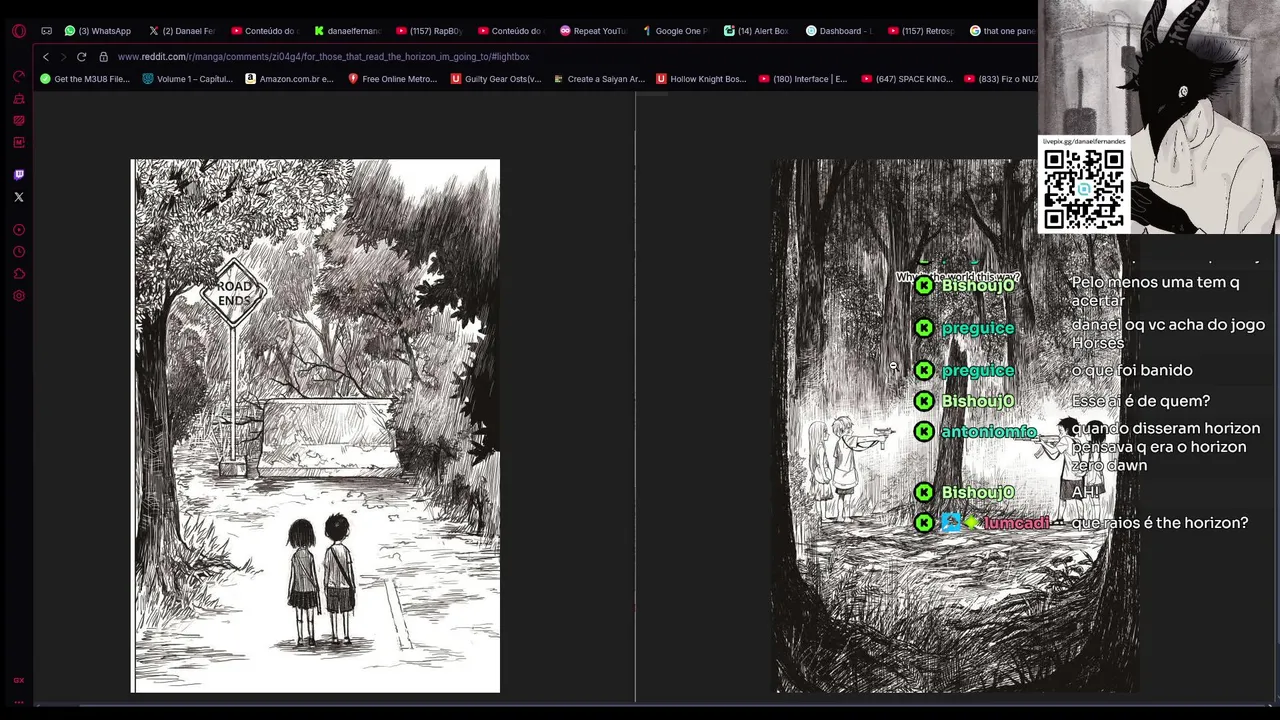
Task: Open the sidebar three-dots setup menu
Action: (x=18, y=702)
